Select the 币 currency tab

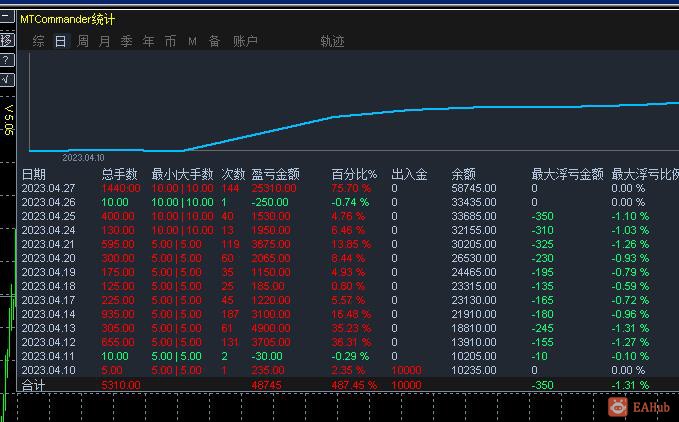click(171, 41)
